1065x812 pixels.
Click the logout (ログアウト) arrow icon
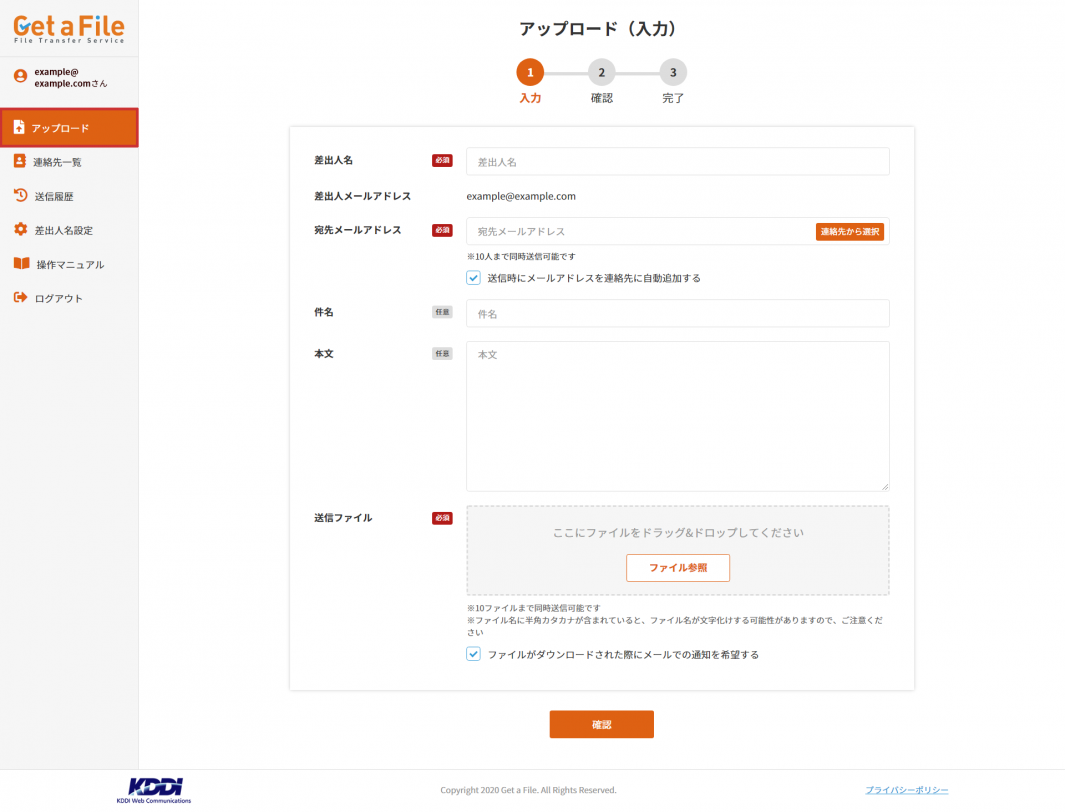click(20, 298)
